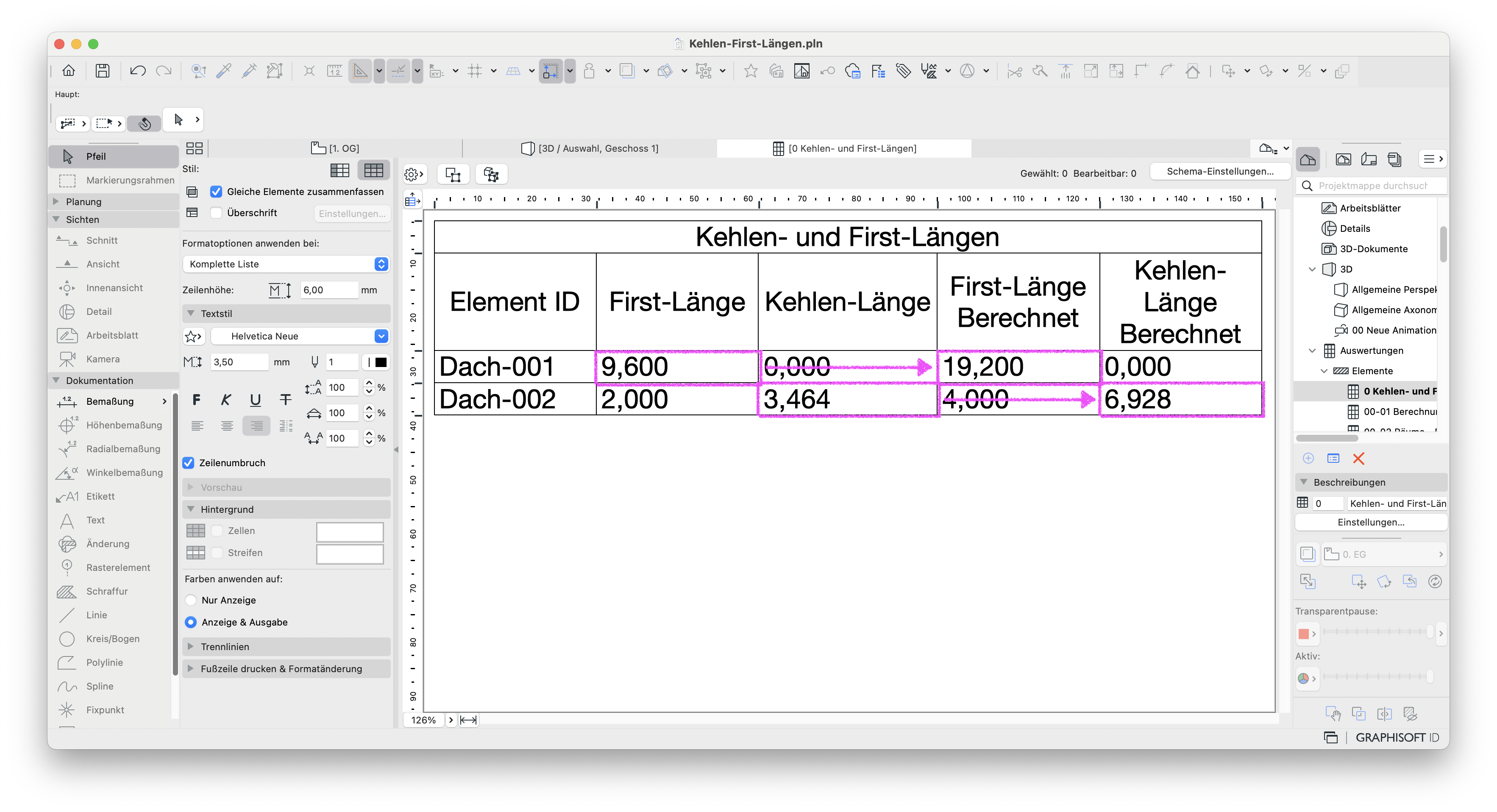
Task: Open the Helvetica Neue font dropdown
Action: pos(299,336)
